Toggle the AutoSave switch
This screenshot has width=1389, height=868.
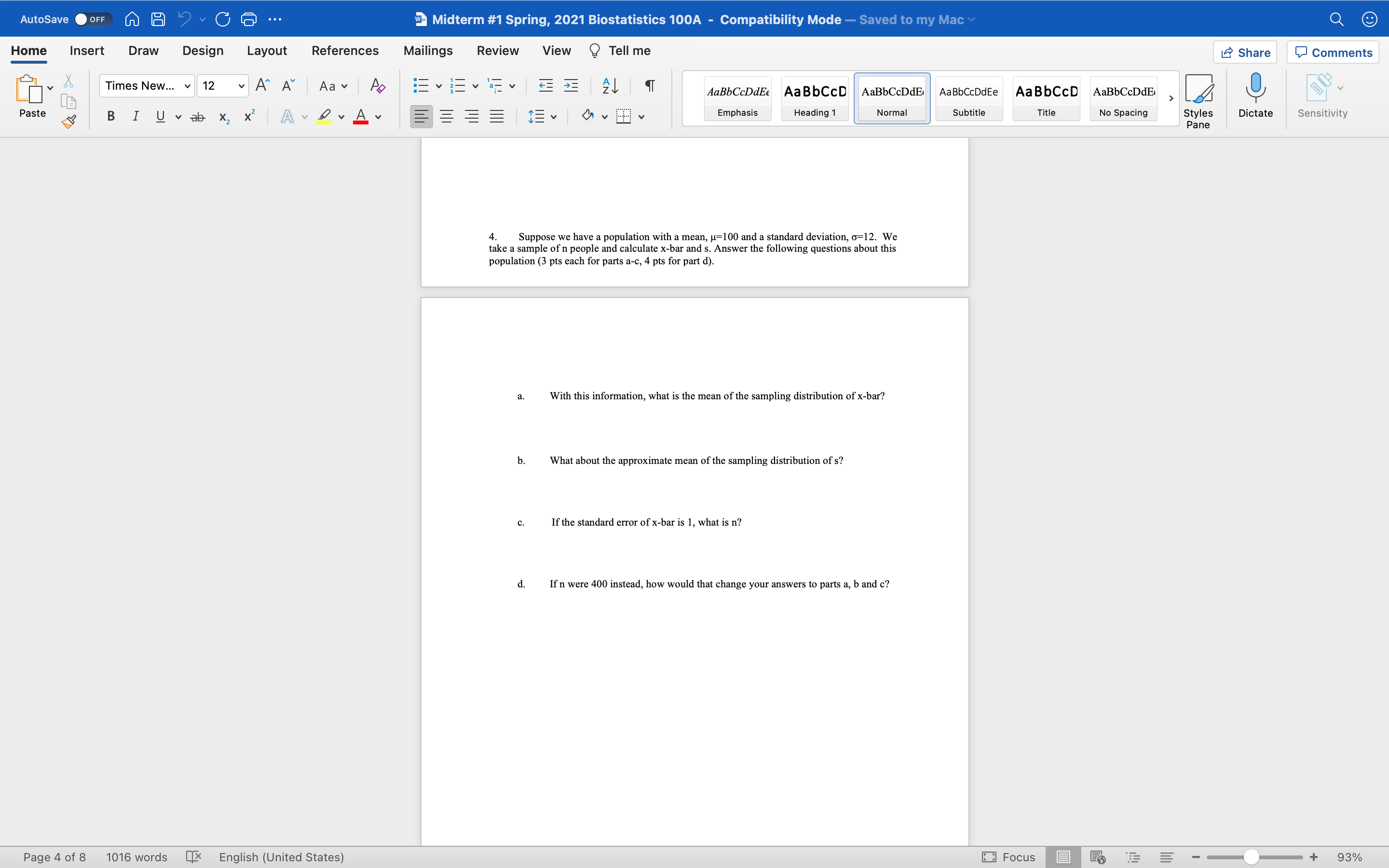coord(93,19)
